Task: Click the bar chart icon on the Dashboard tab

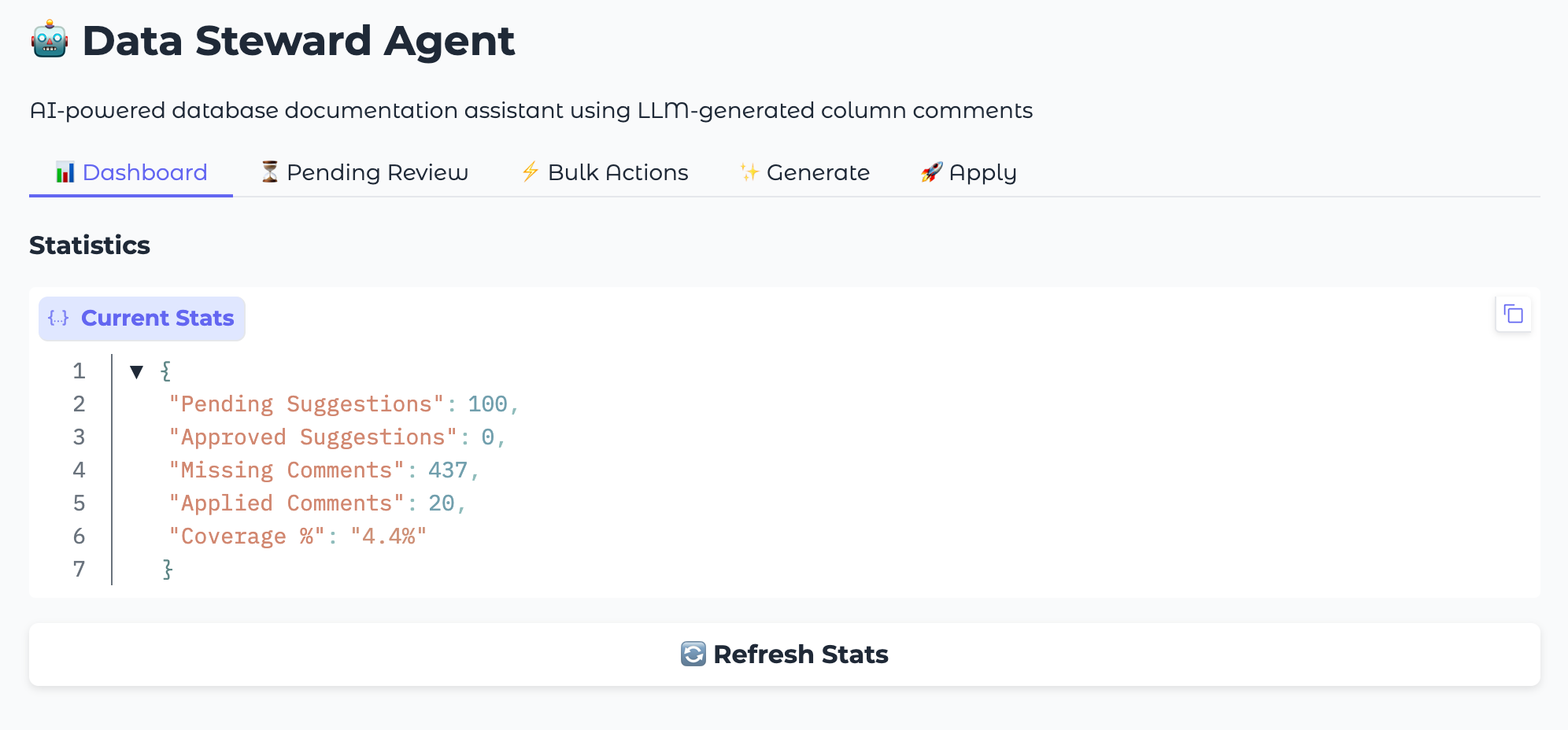Action: (x=65, y=172)
